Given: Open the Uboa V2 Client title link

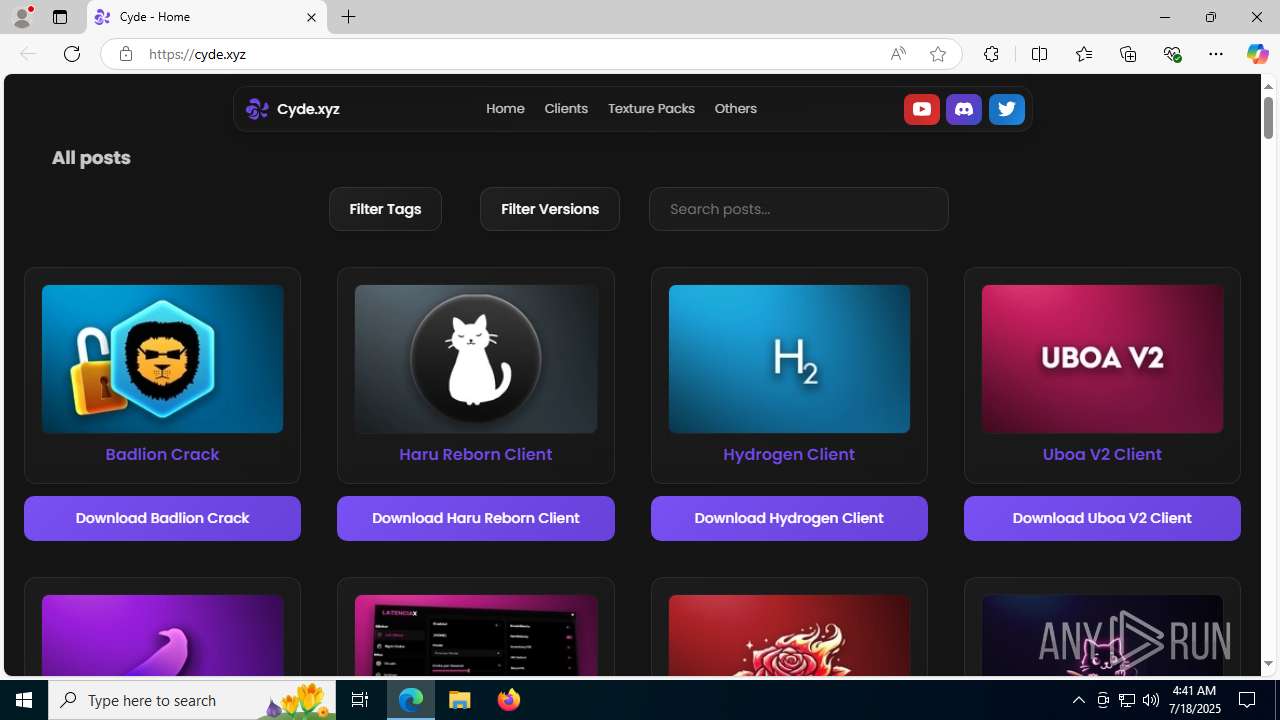Looking at the screenshot, I should point(1102,454).
